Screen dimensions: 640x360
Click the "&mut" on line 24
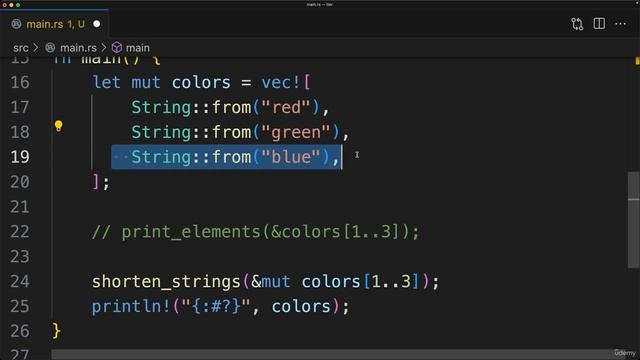point(271,282)
